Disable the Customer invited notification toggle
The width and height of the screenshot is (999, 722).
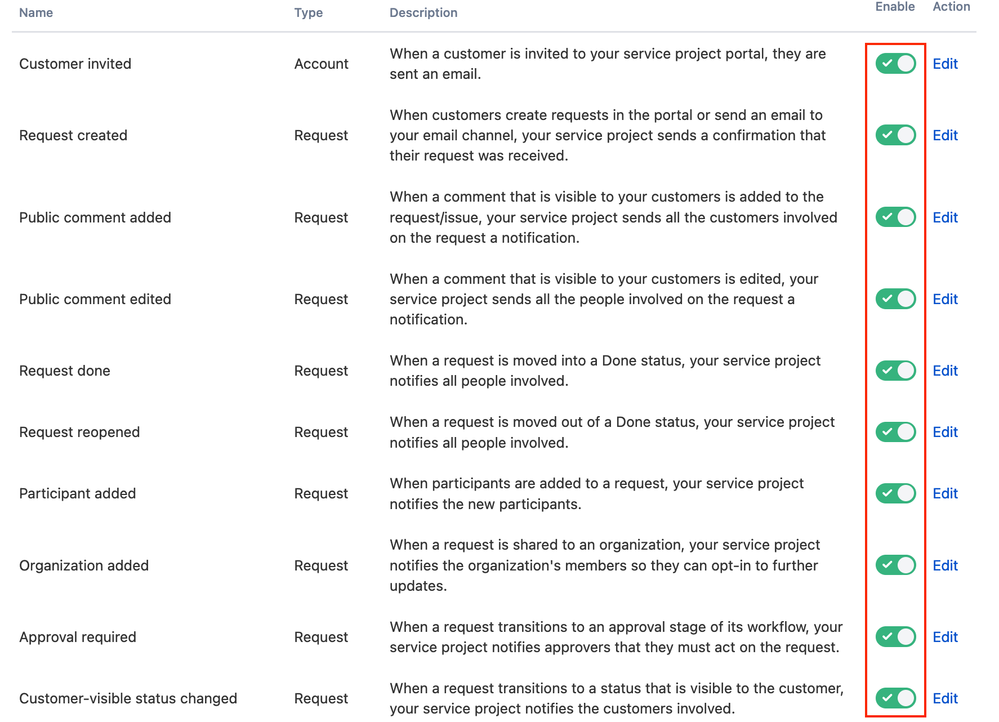pos(895,63)
